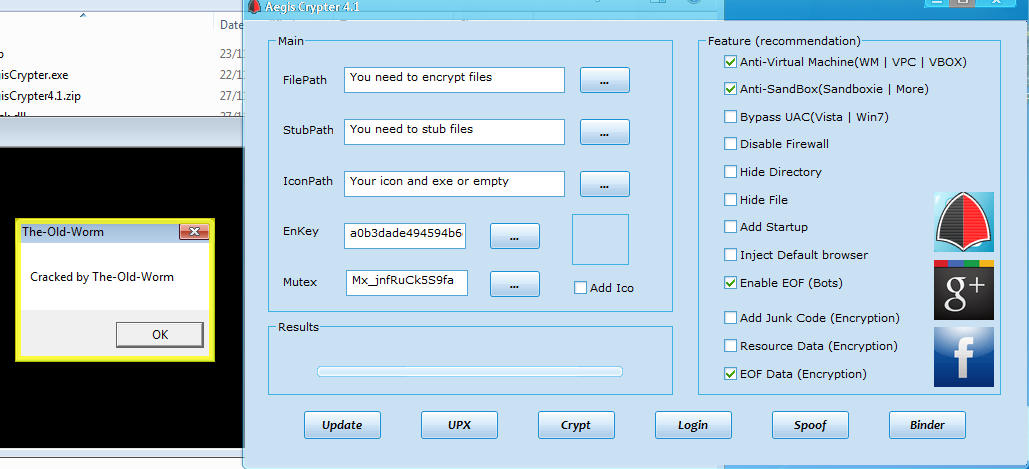Viewport: 1029px width, 469px height.
Task: Tick the Add Ico checkbox
Action: tap(580, 287)
